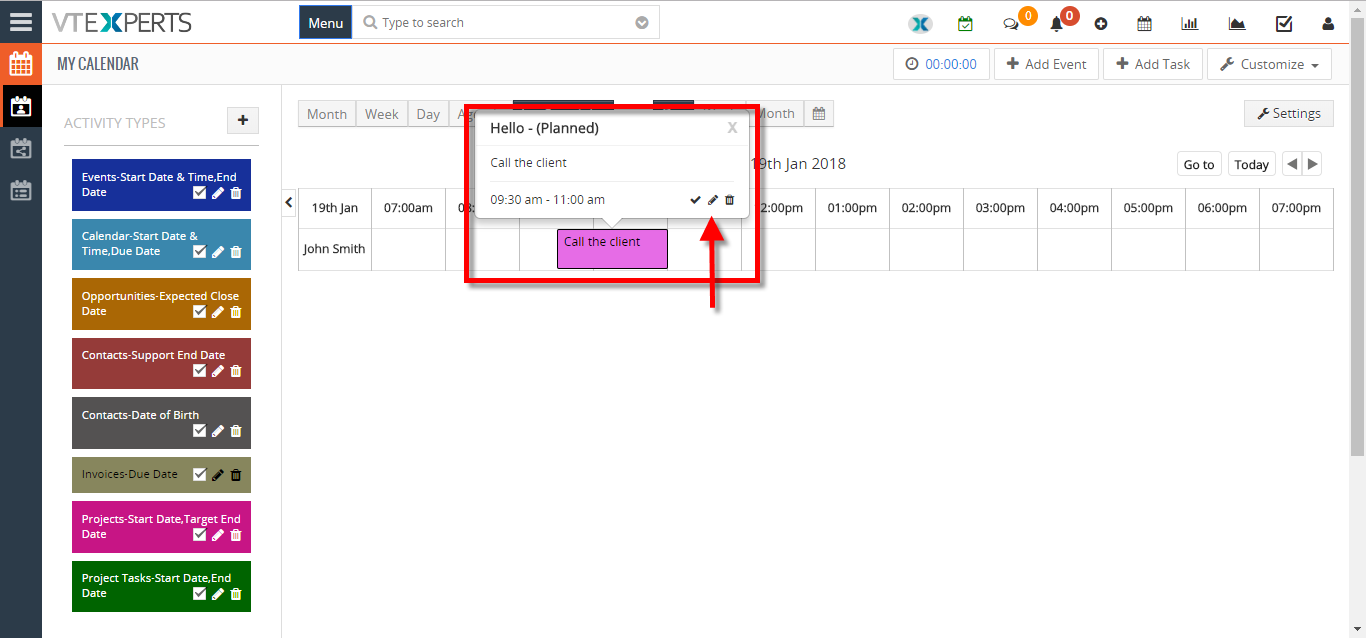Switch to the Month tab beside Week
Viewport: 1366px width, 638px height.
click(327, 114)
